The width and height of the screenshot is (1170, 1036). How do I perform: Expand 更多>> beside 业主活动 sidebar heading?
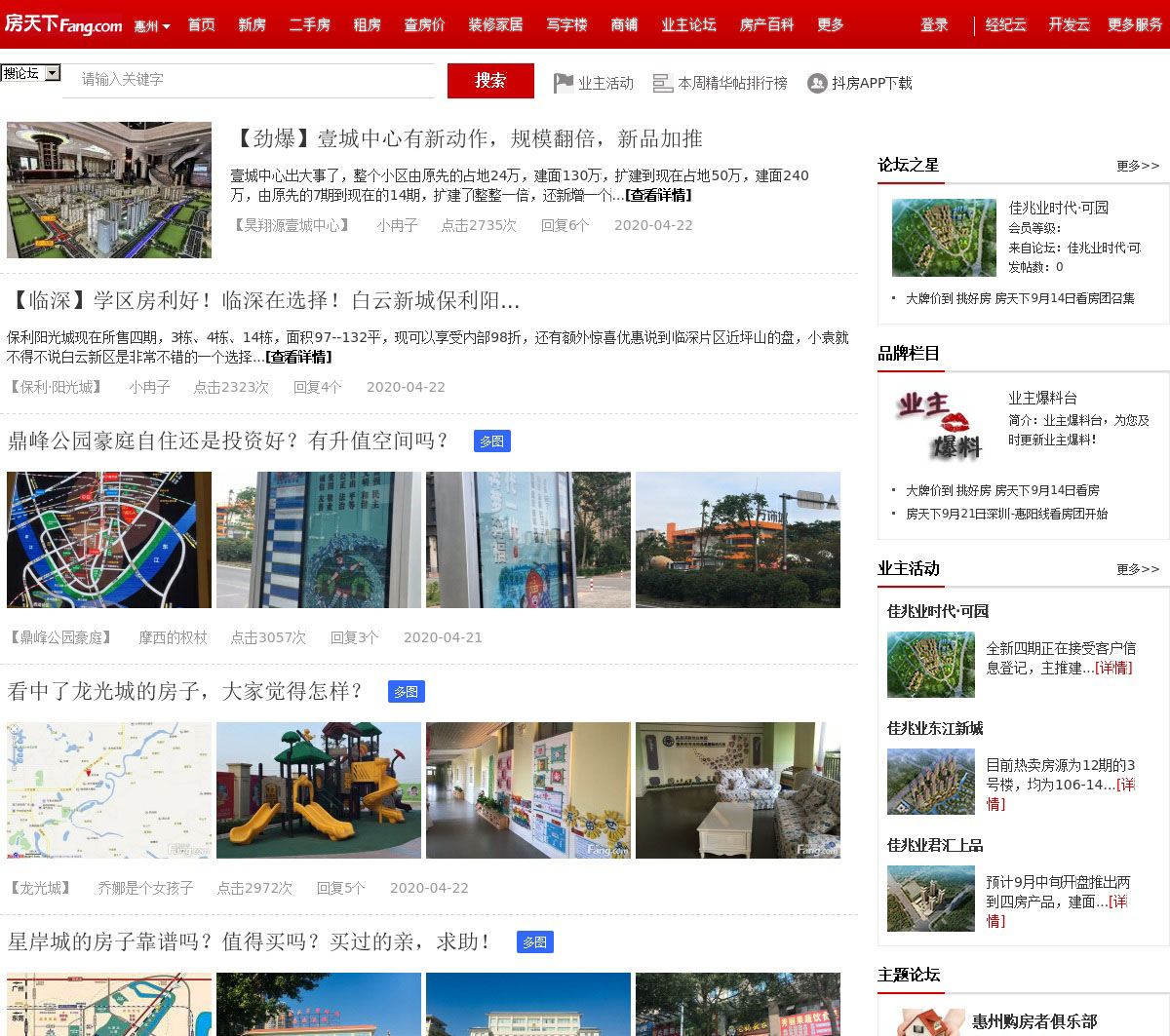(1138, 569)
